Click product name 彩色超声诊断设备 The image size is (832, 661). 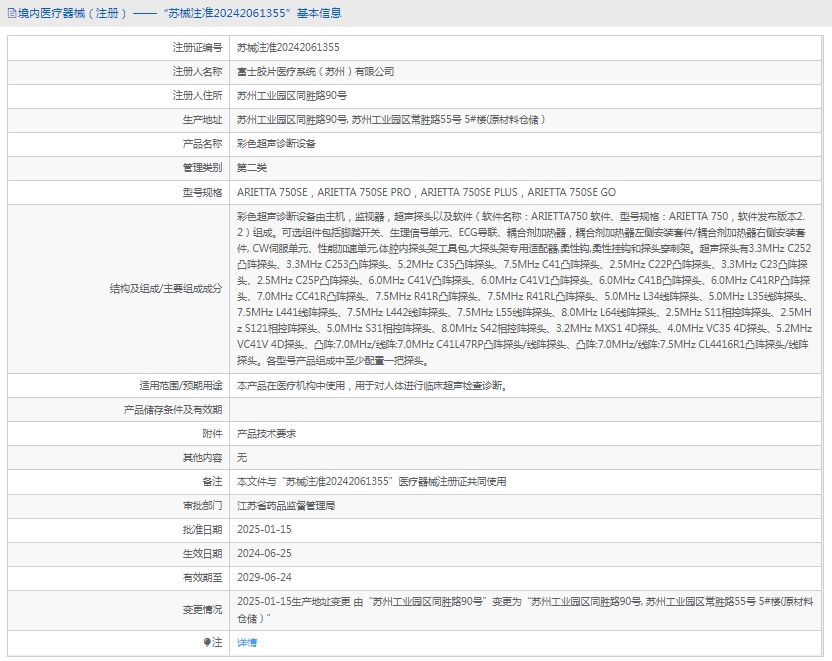(x=276, y=144)
